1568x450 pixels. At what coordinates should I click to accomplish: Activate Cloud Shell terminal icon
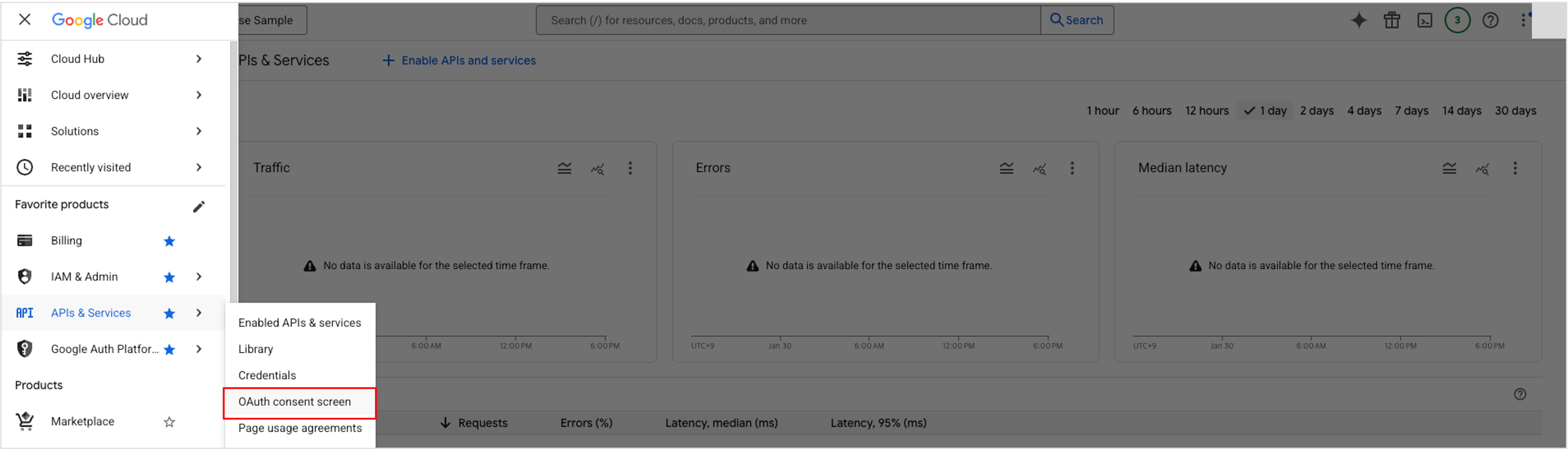(1424, 20)
